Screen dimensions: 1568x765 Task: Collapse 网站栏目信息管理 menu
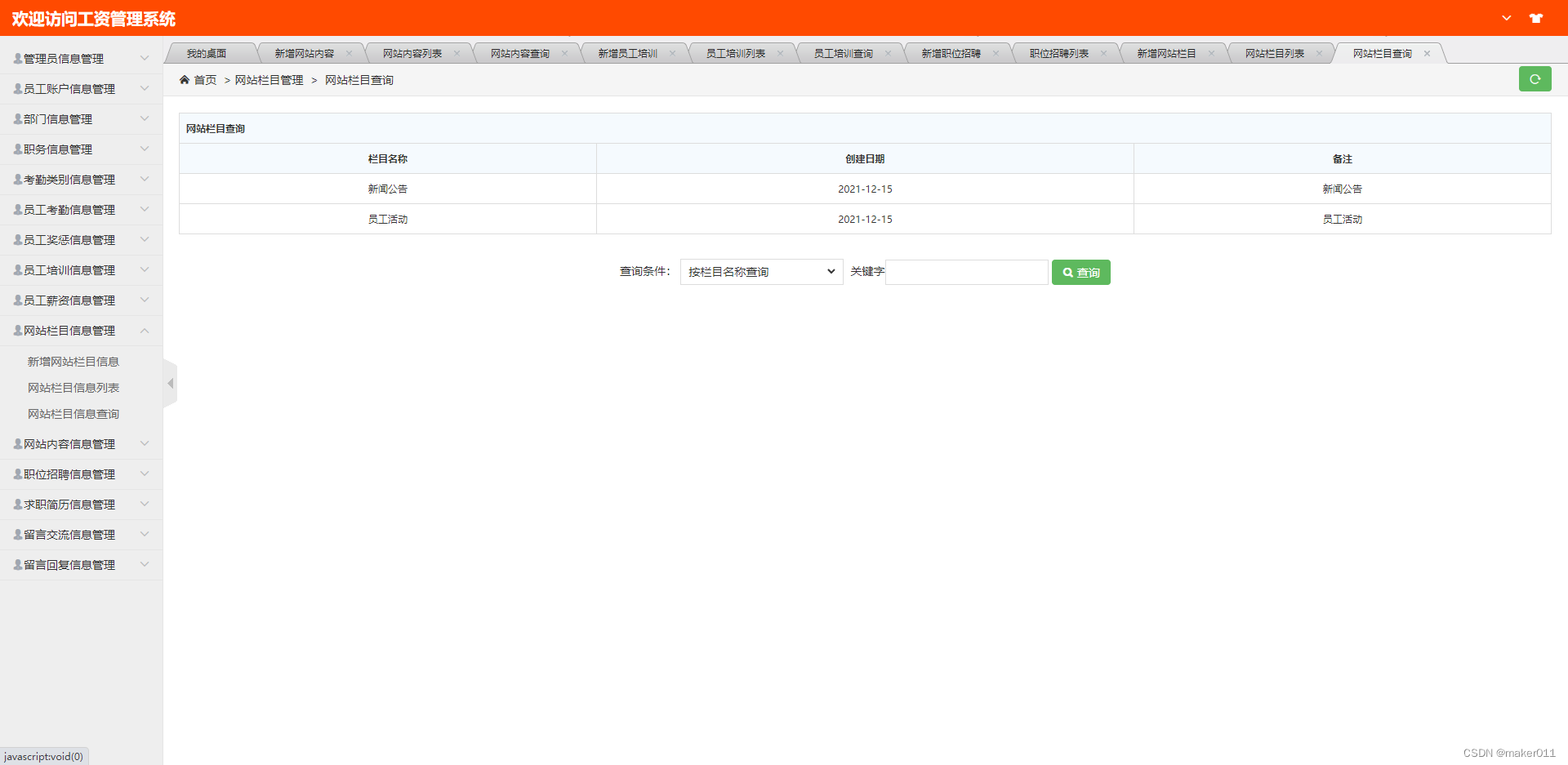click(81, 331)
